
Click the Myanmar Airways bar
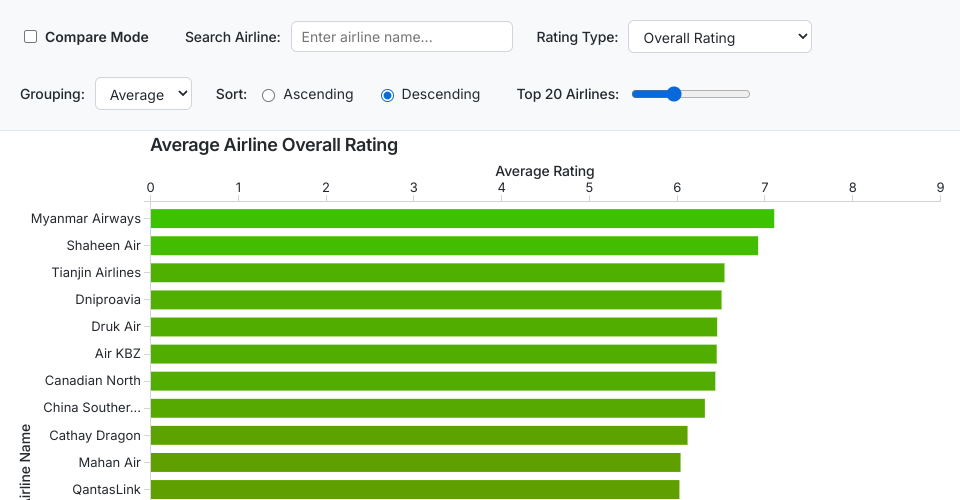click(x=461, y=218)
